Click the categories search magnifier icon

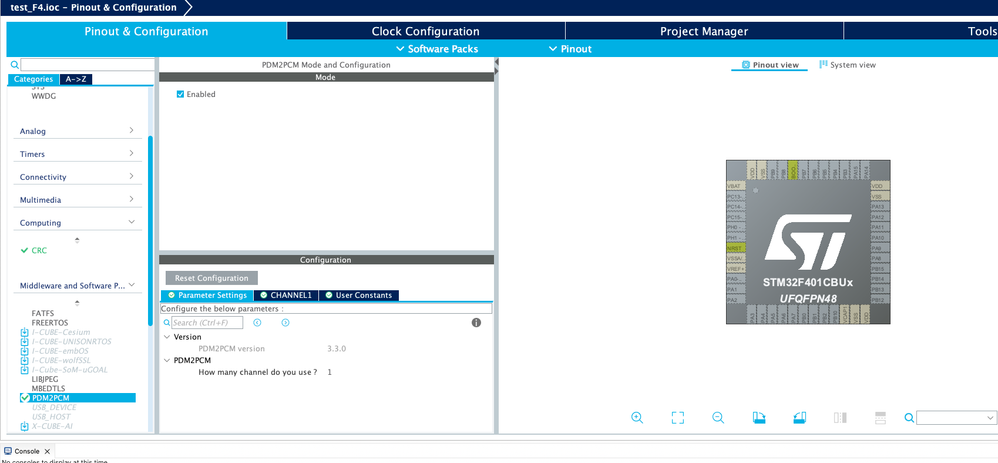[15, 65]
